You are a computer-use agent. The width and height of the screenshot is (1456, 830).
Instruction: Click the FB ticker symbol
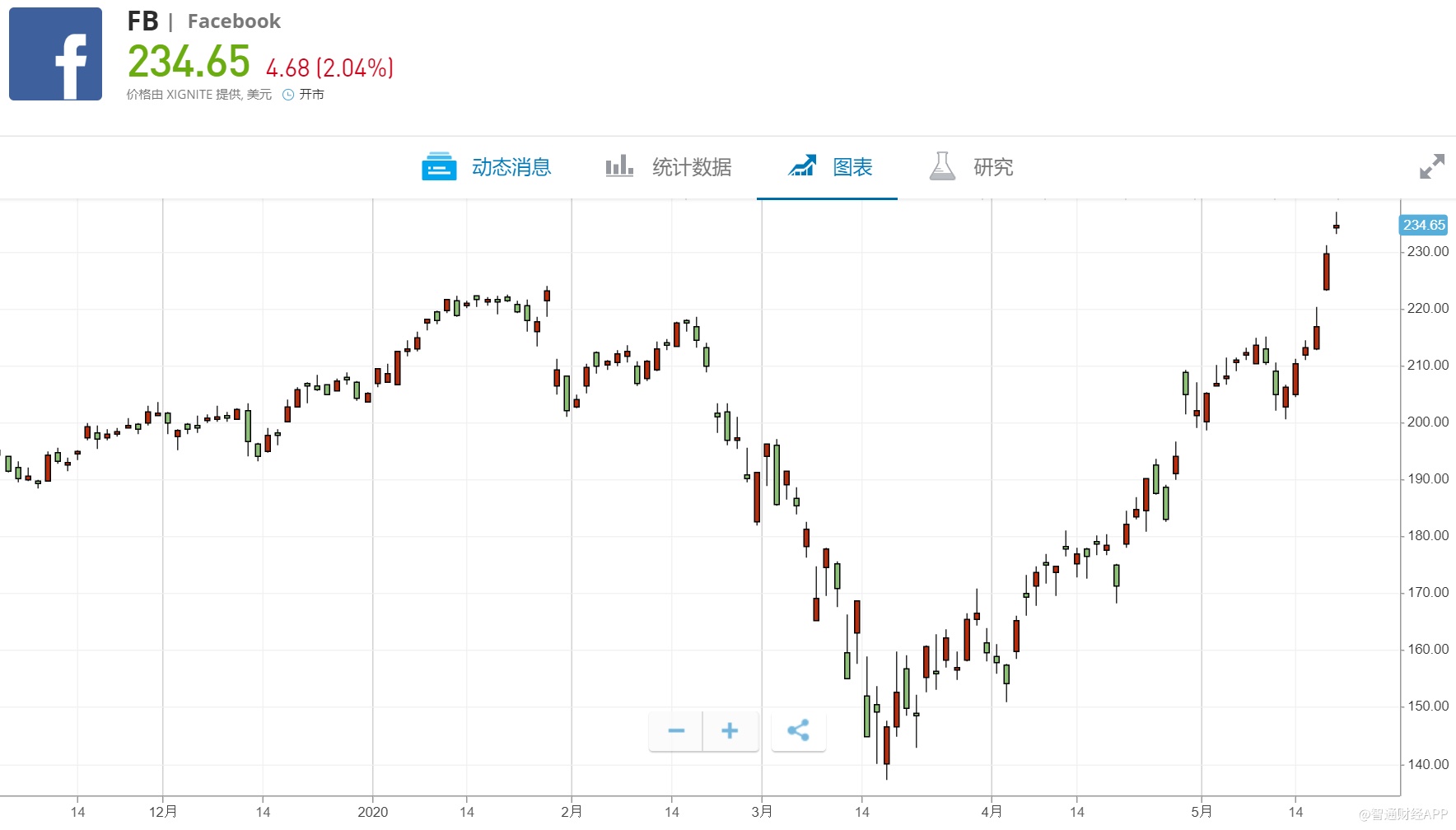point(142,21)
